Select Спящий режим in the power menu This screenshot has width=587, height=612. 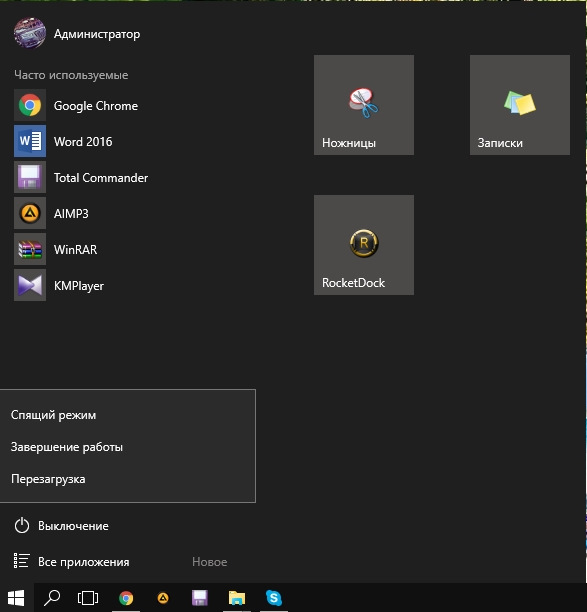(128, 415)
